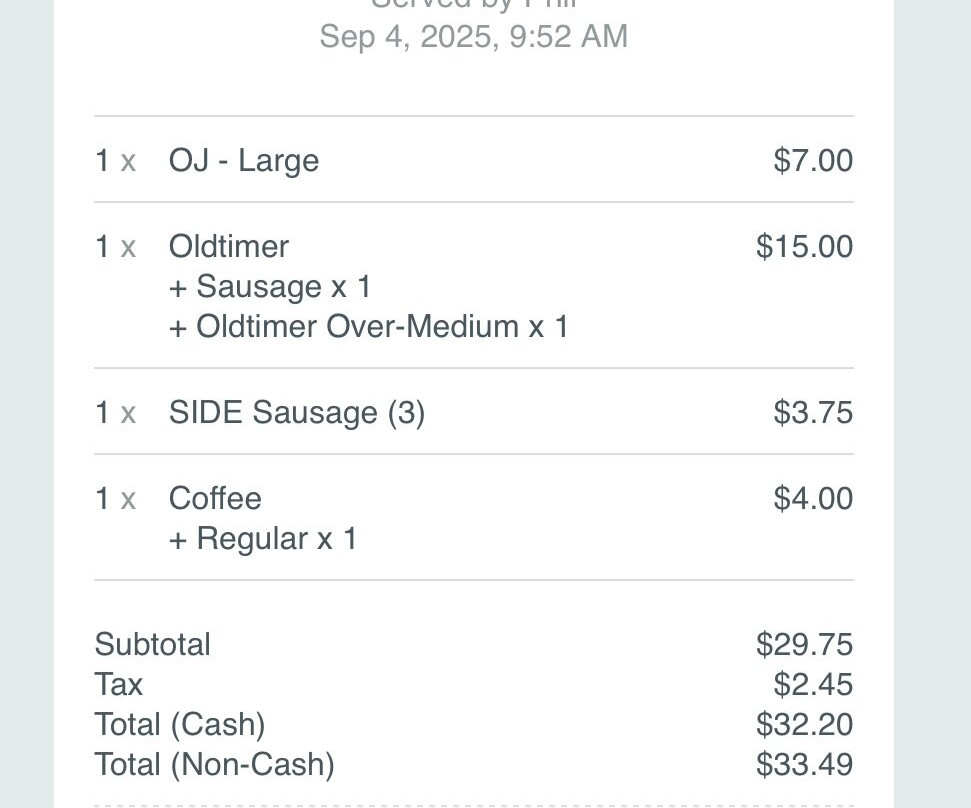971x808 pixels.
Task: Click the SIDE Sausage (3) item
Action: tap(297, 413)
